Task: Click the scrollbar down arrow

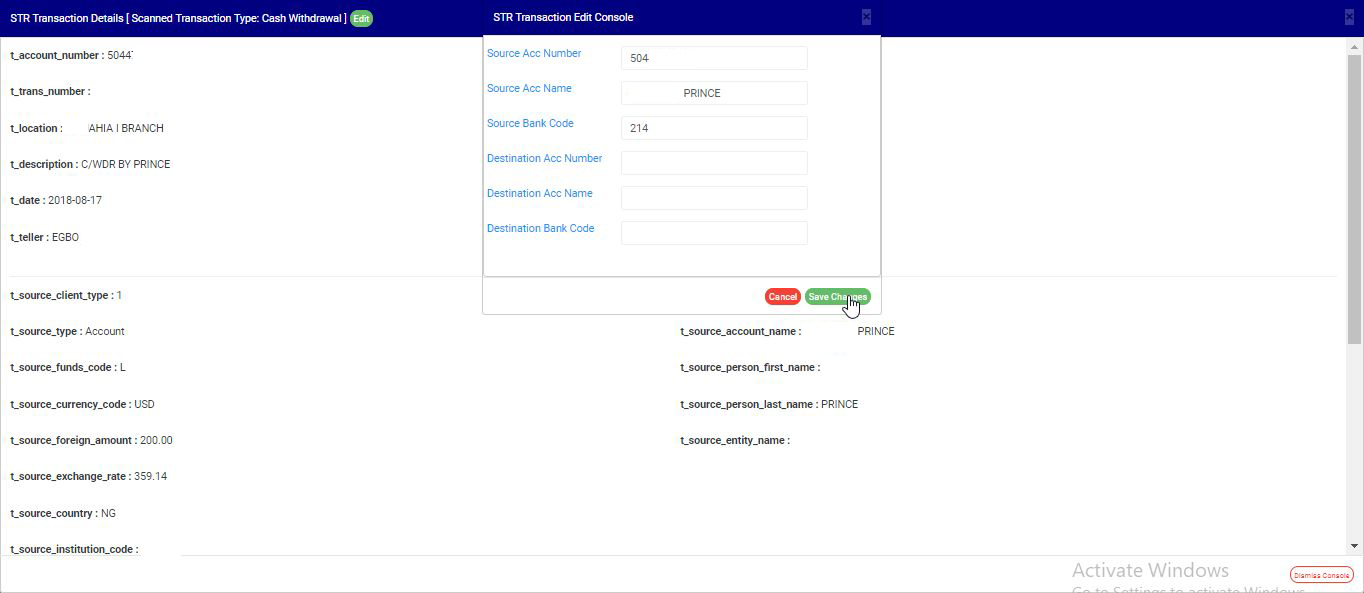Action: click(x=1355, y=546)
